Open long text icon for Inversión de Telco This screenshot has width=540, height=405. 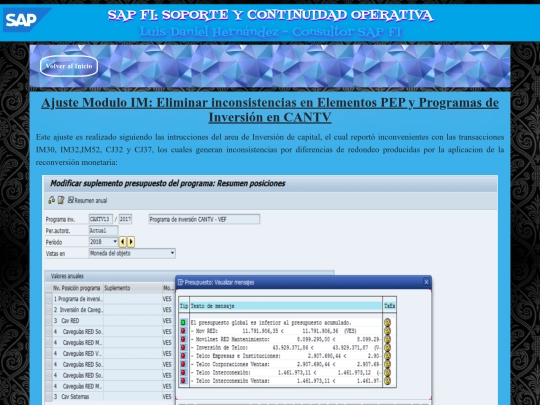[387, 347]
